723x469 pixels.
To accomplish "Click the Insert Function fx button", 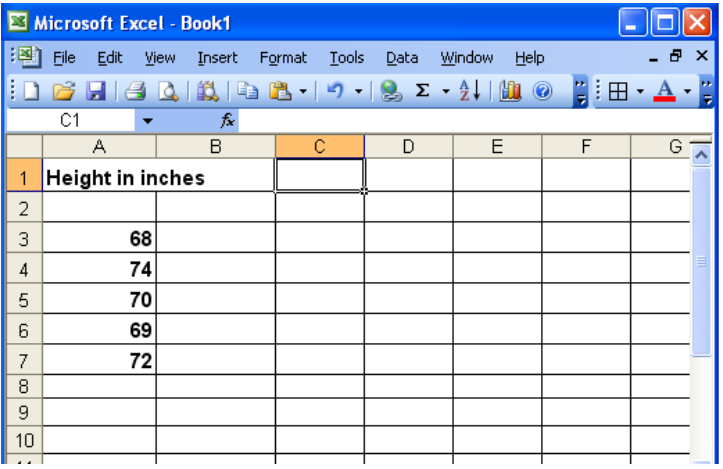I will point(228,121).
